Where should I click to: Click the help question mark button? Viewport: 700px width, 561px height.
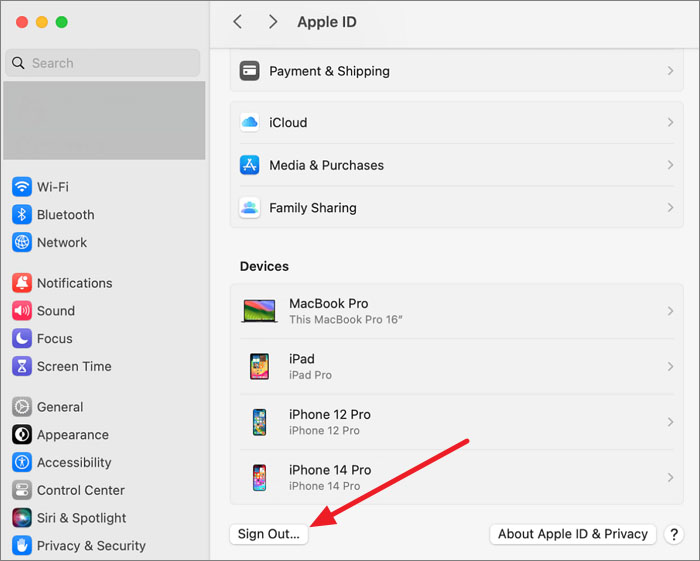point(674,534)
